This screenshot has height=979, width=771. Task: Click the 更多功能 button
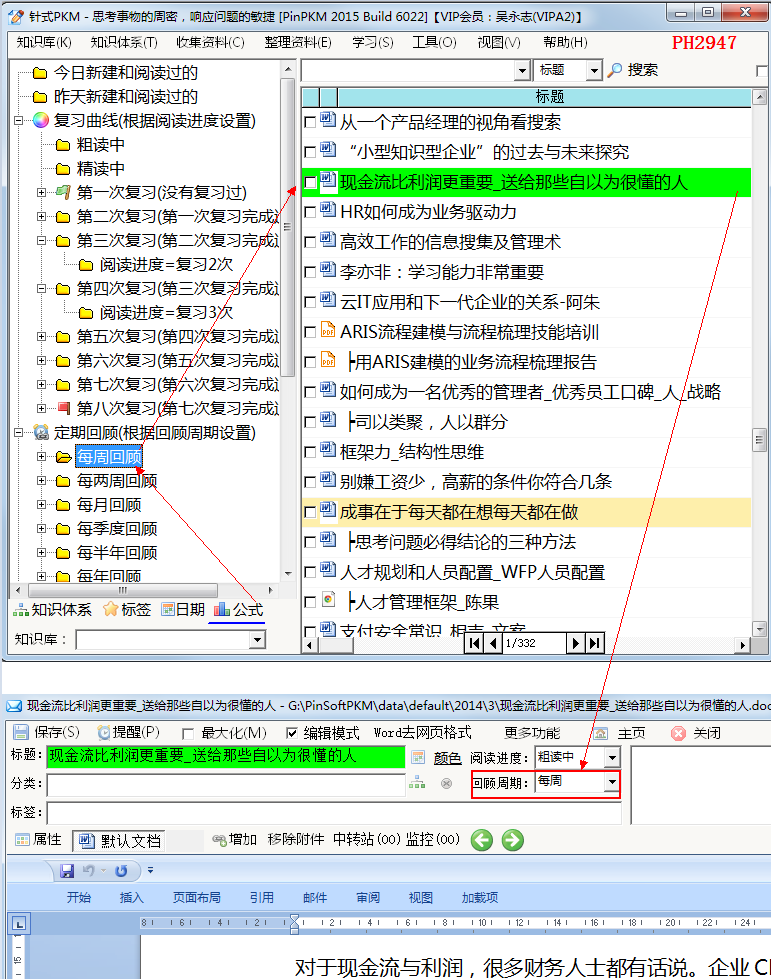532,733
